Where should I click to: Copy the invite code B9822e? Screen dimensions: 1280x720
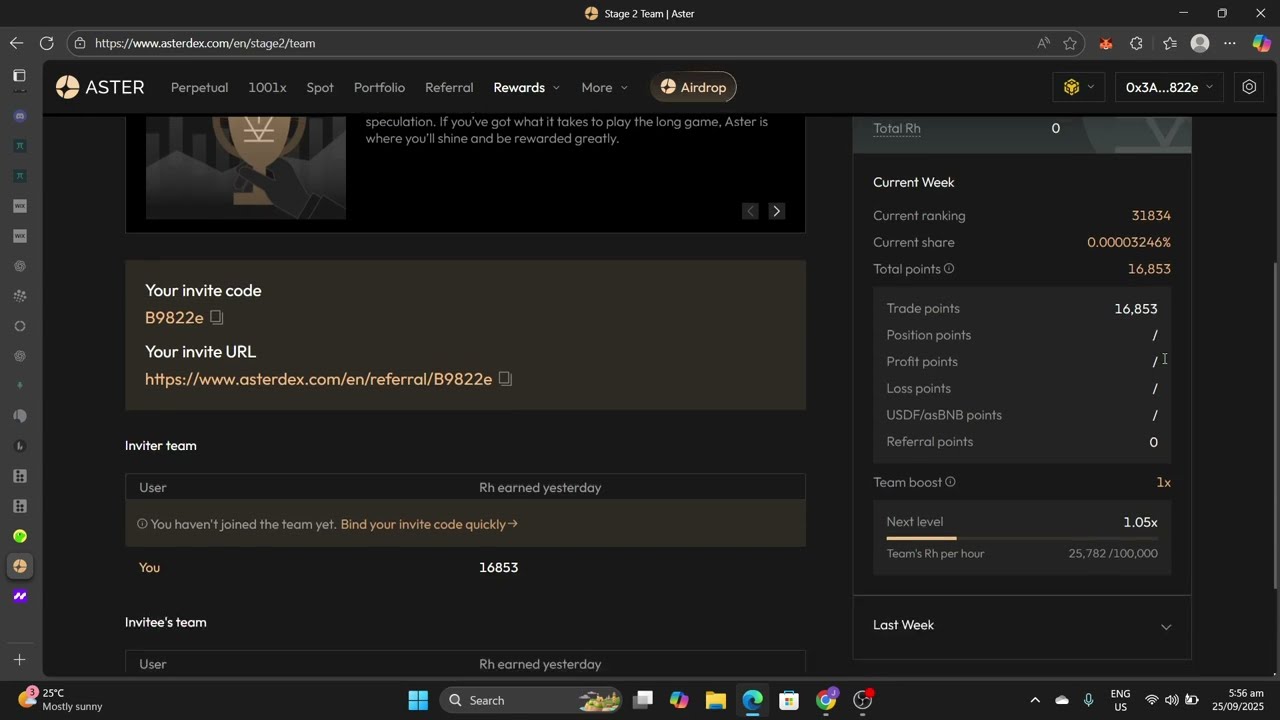[216, 318]
